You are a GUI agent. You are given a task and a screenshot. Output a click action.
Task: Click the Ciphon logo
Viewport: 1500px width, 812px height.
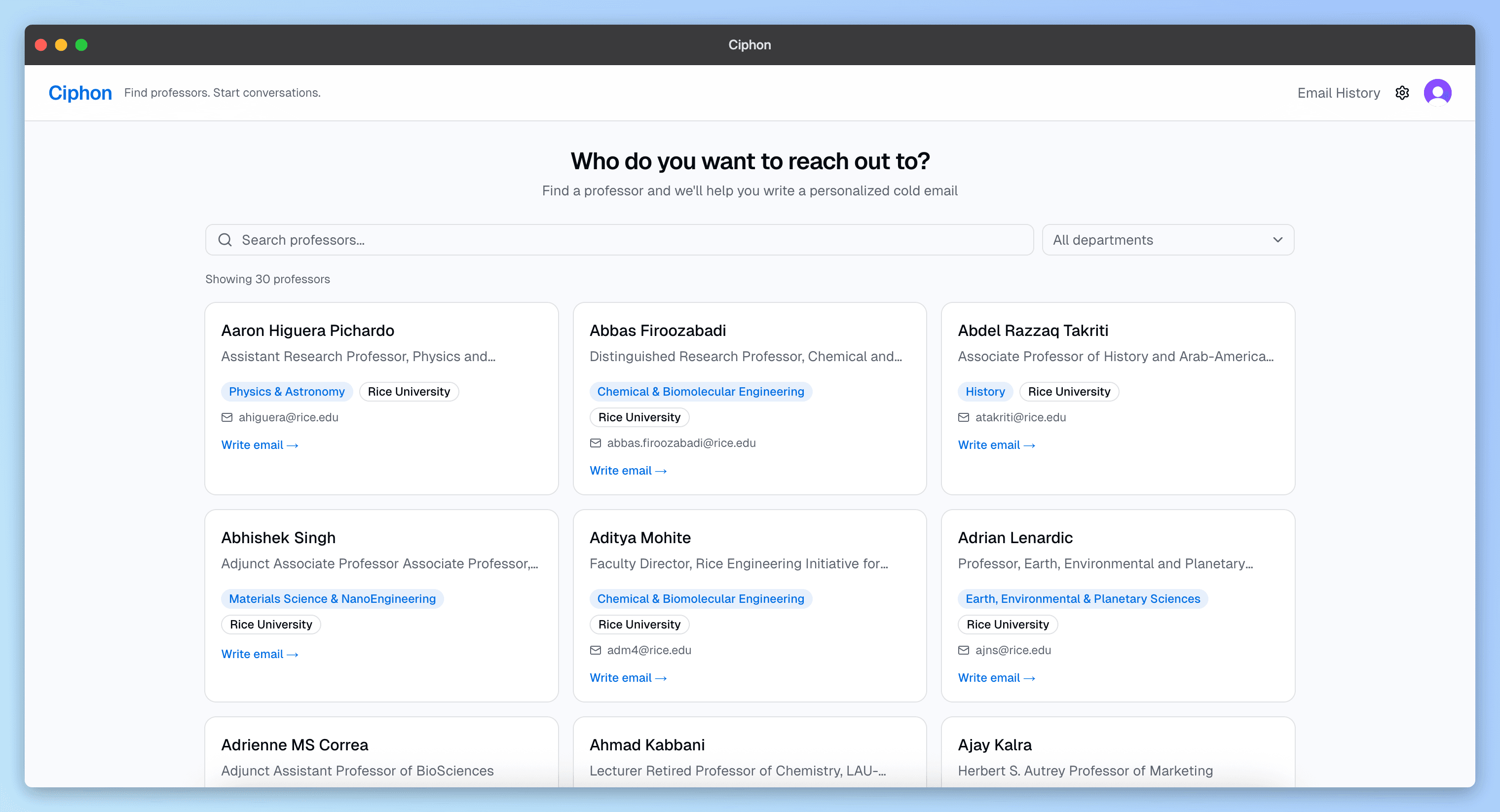80,92
